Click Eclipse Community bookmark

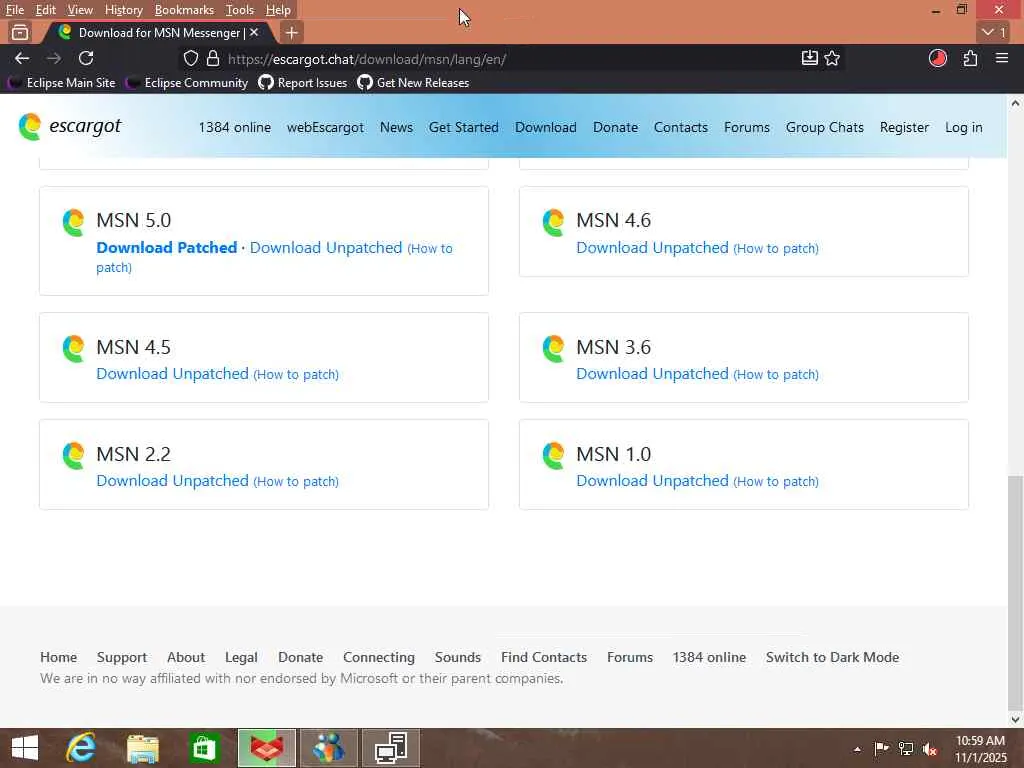tap(187, 82)
